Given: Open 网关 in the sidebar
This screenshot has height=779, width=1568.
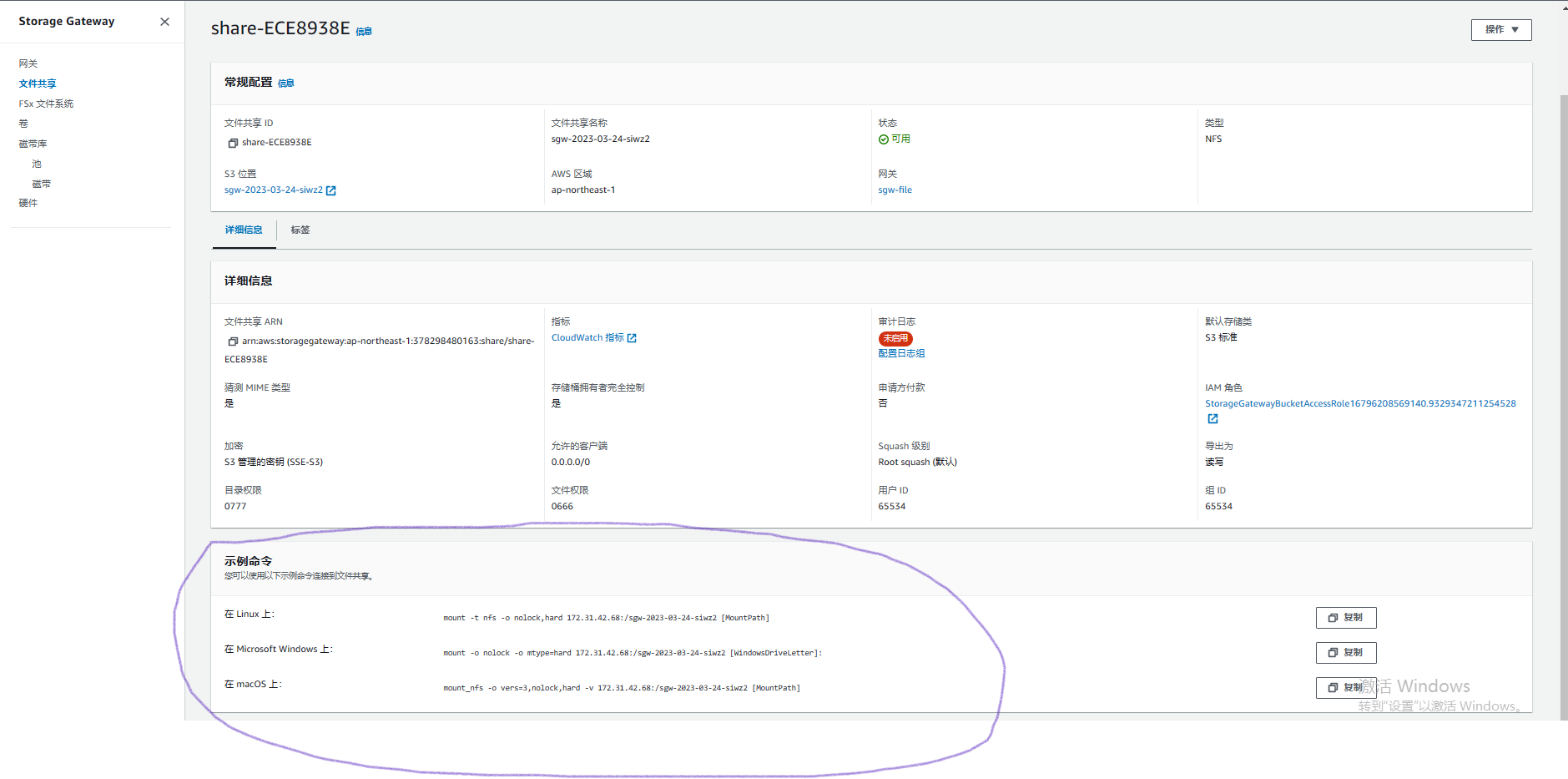Looking at the screenshot, I should click(28, 63).
